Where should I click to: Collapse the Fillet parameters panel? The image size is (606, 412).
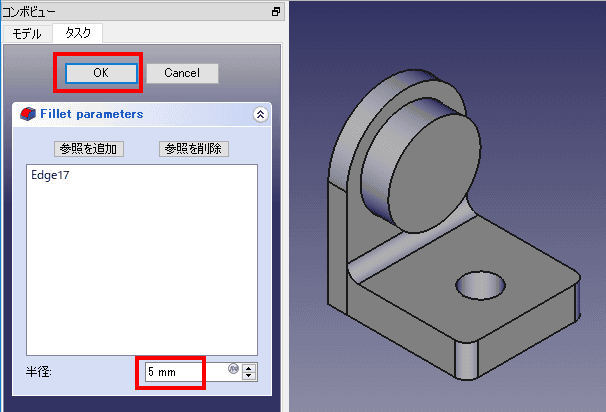[x=260, y=114]
